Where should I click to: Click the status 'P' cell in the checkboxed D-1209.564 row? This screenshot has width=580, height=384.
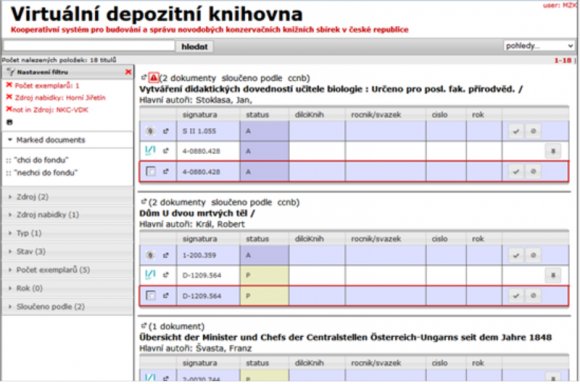264,296
